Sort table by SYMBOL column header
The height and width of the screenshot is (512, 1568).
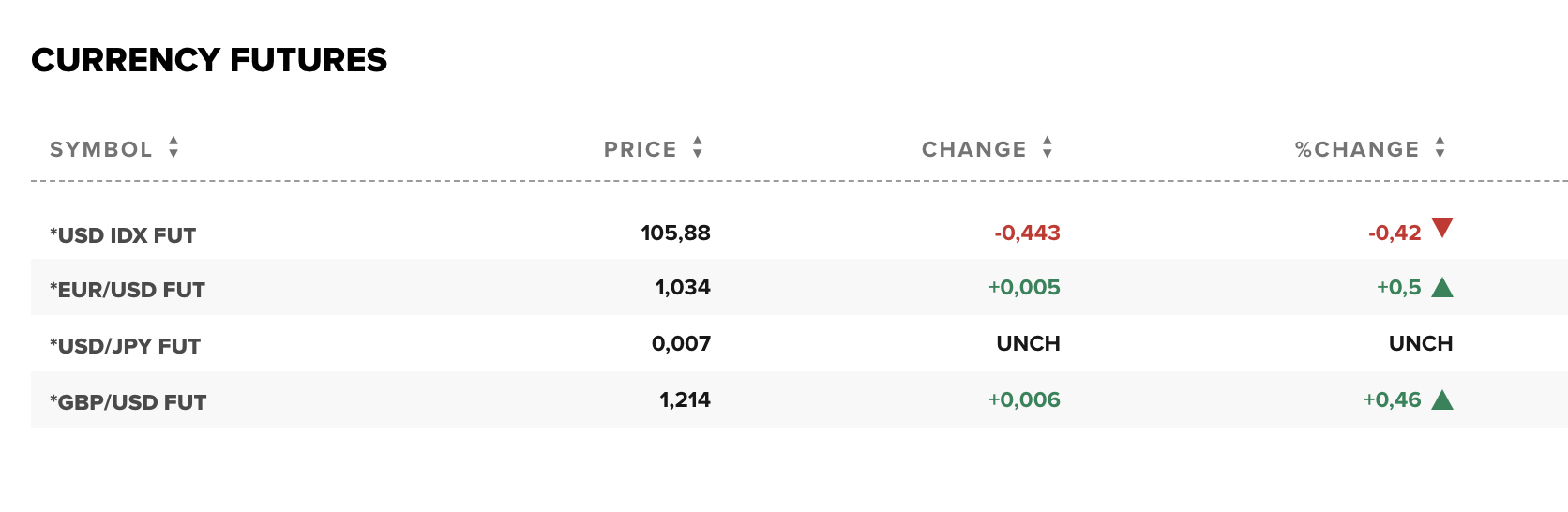101,149
